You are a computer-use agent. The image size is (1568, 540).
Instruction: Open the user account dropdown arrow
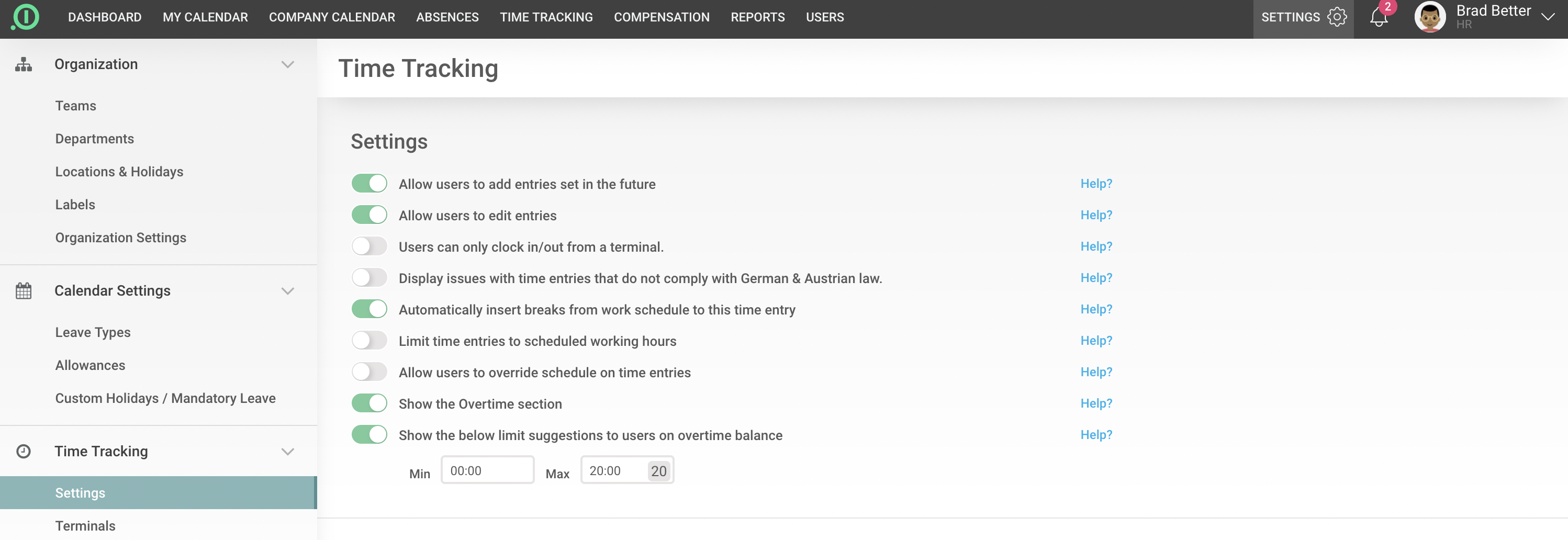(1547, 17)
